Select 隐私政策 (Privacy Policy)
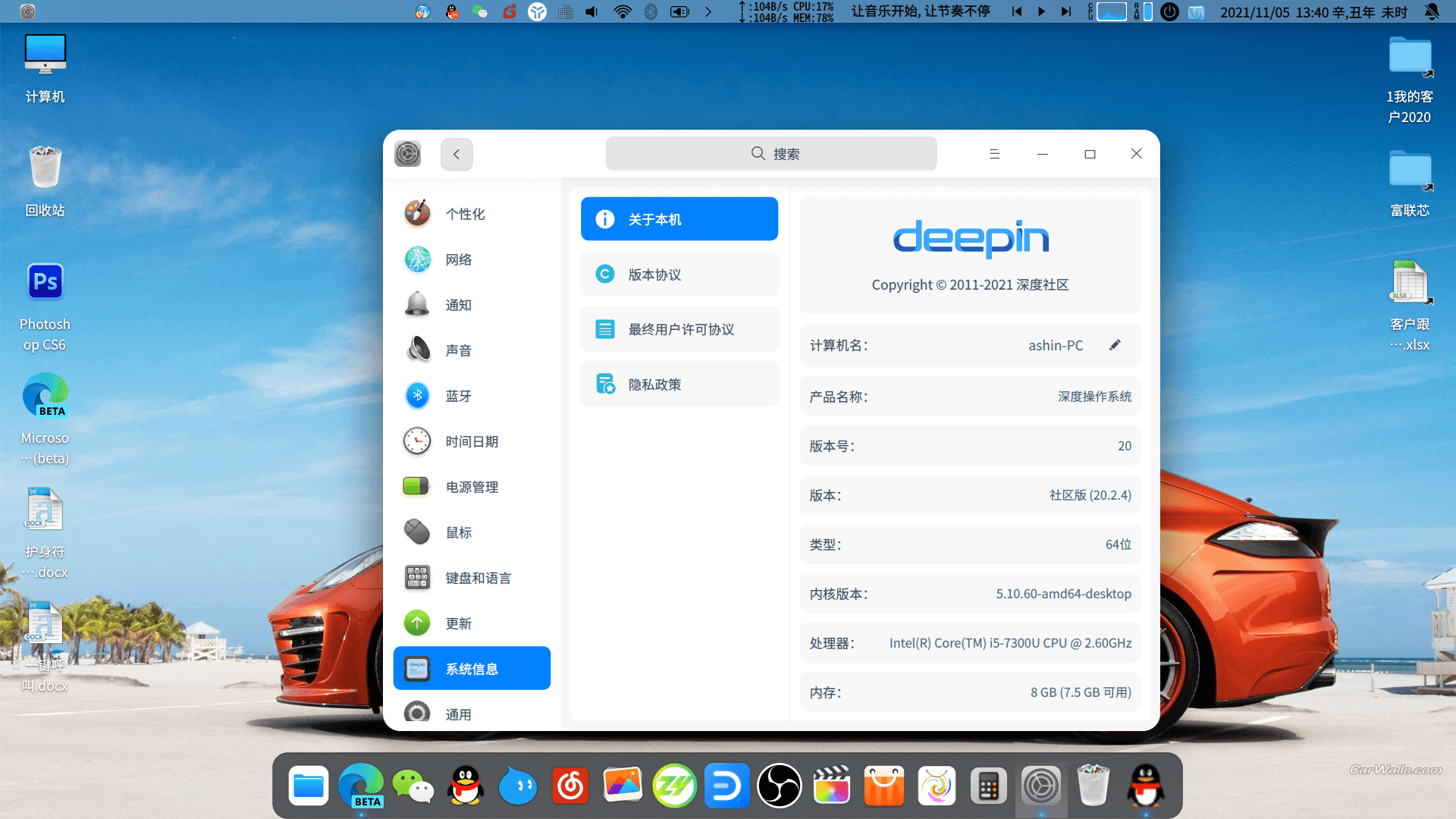1456x819 pixels. (679, 384)
